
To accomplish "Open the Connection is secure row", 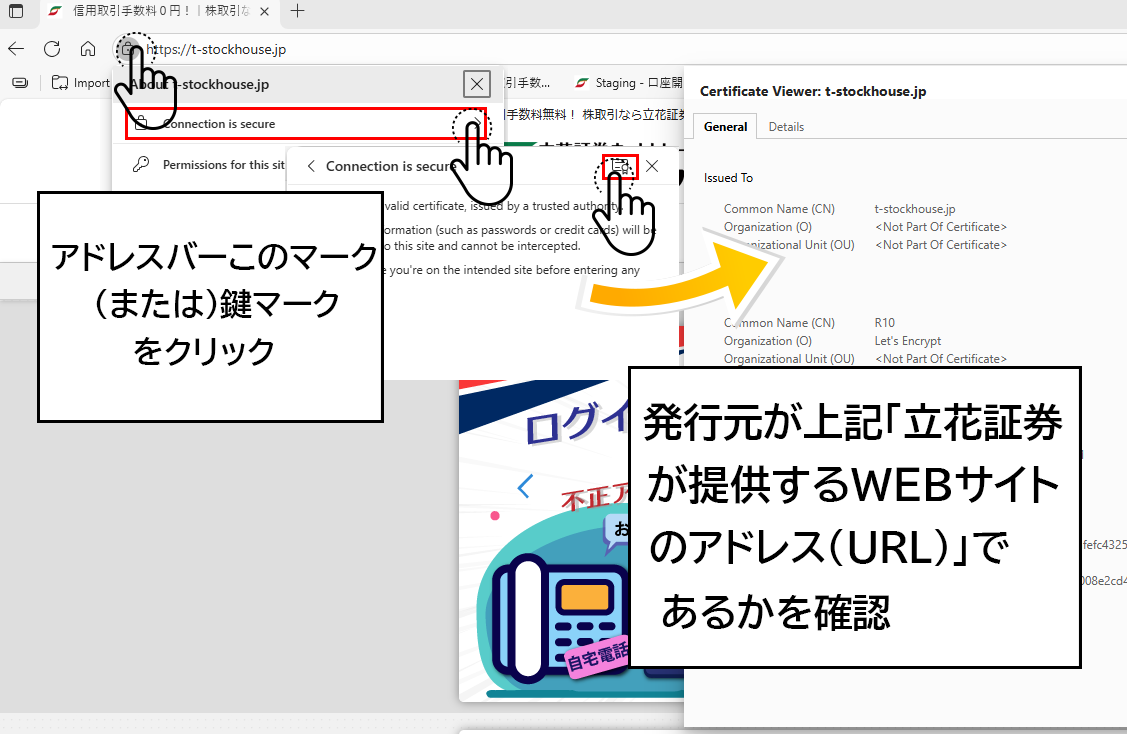I will [x=307, y=124].
